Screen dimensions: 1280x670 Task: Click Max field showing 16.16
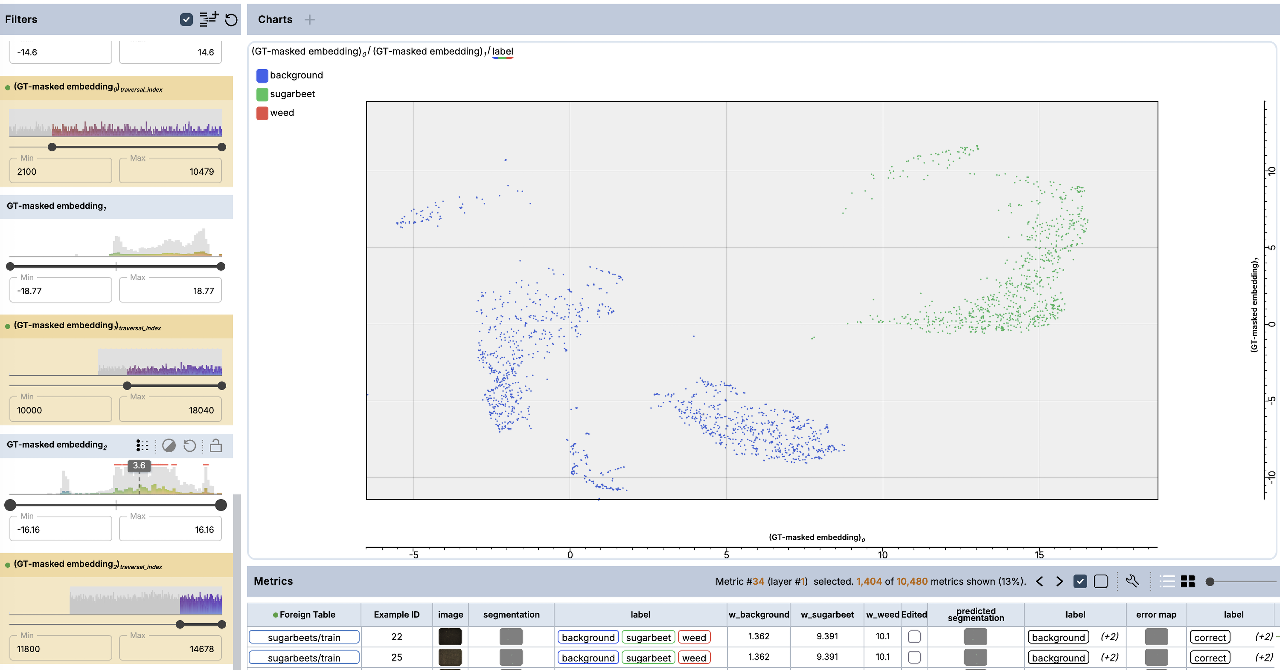[x=171, y=527]
